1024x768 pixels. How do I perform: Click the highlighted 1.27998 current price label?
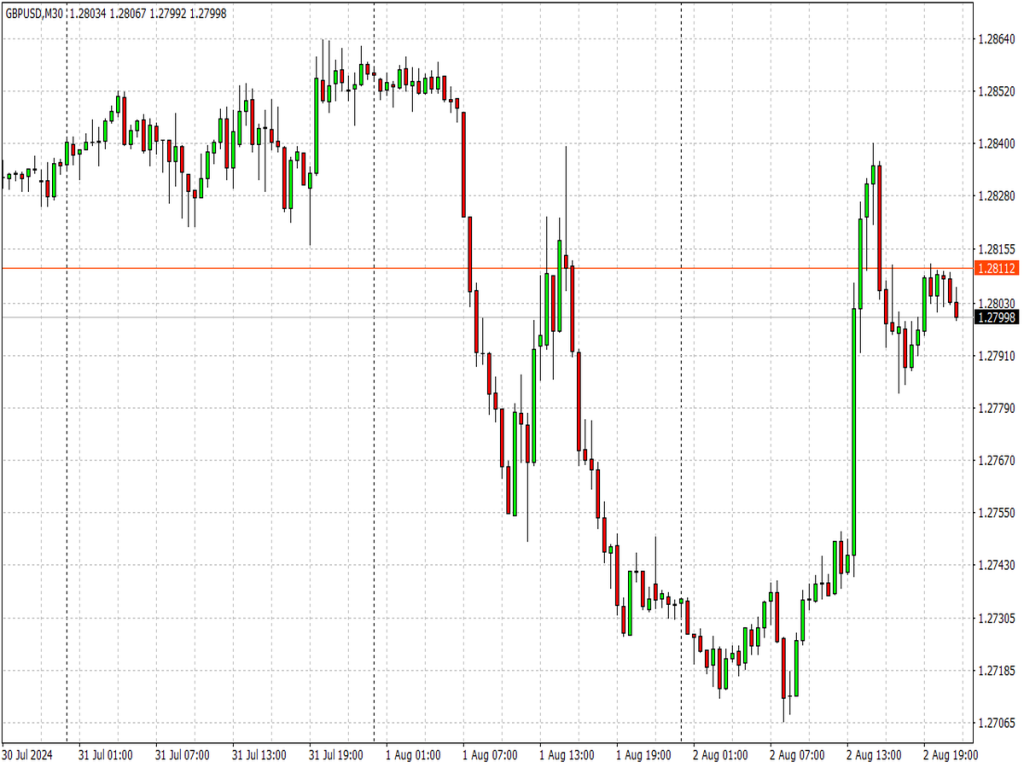click(x=997, y=316)
